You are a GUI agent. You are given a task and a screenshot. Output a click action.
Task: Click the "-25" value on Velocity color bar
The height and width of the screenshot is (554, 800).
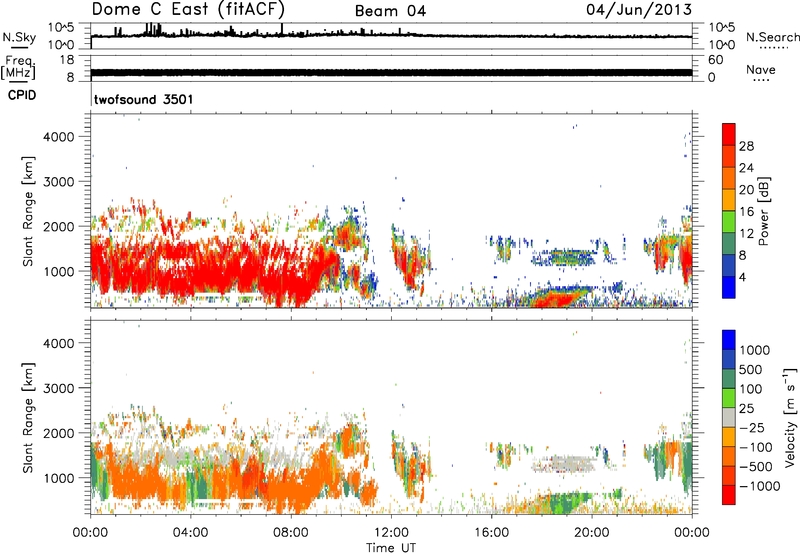(752, 427)
